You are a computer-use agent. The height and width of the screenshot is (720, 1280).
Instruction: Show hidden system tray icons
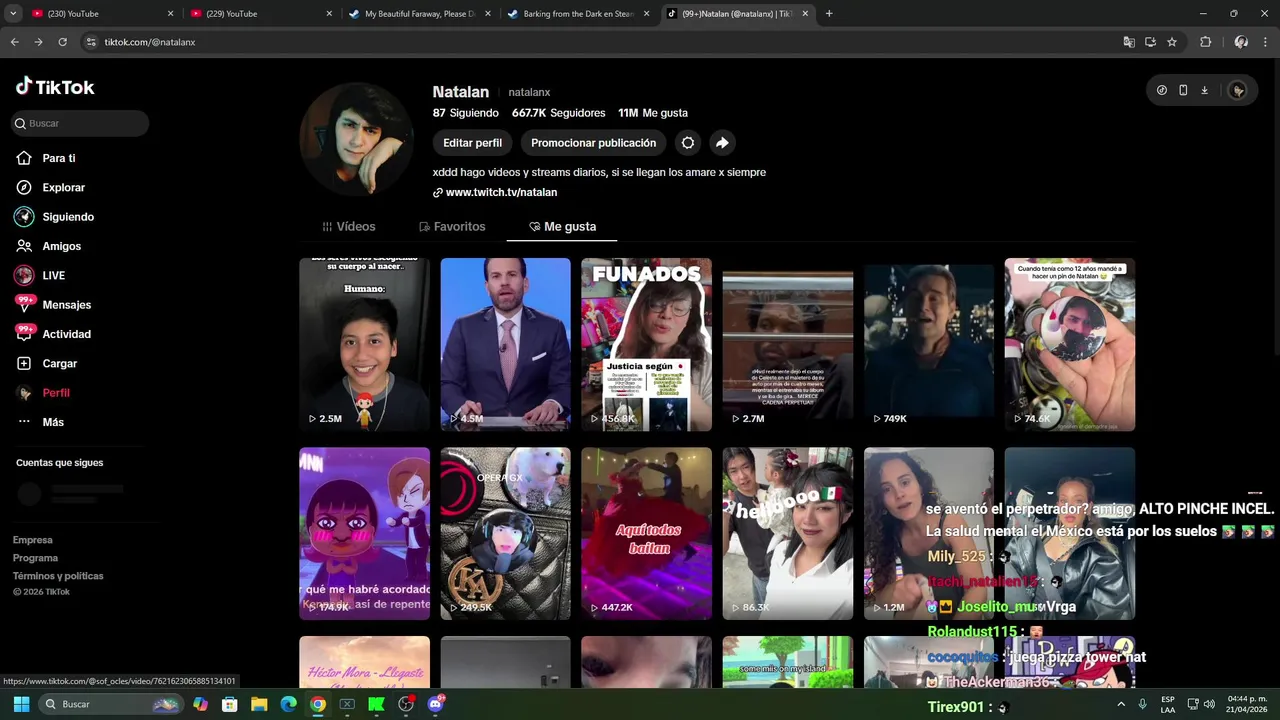click(1120, 704)
